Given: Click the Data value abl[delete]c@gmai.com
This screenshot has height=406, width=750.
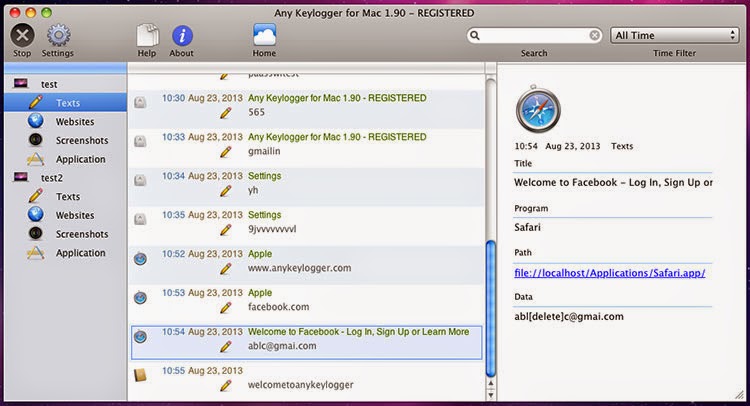Looking at the screenshot, I should (x=569, y=316).
